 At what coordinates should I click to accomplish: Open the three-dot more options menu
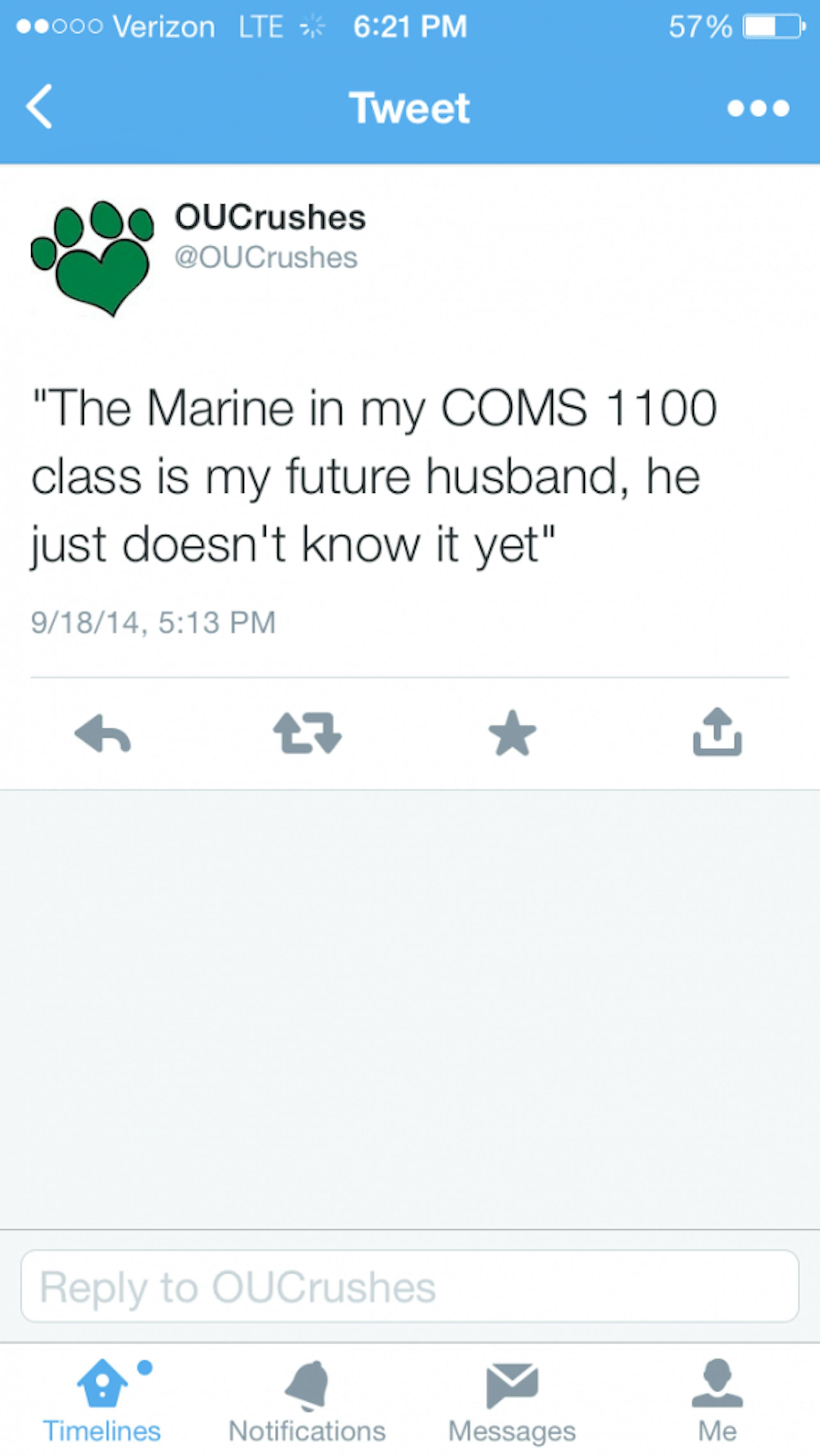pyautogui.click(x=758, y=108)
